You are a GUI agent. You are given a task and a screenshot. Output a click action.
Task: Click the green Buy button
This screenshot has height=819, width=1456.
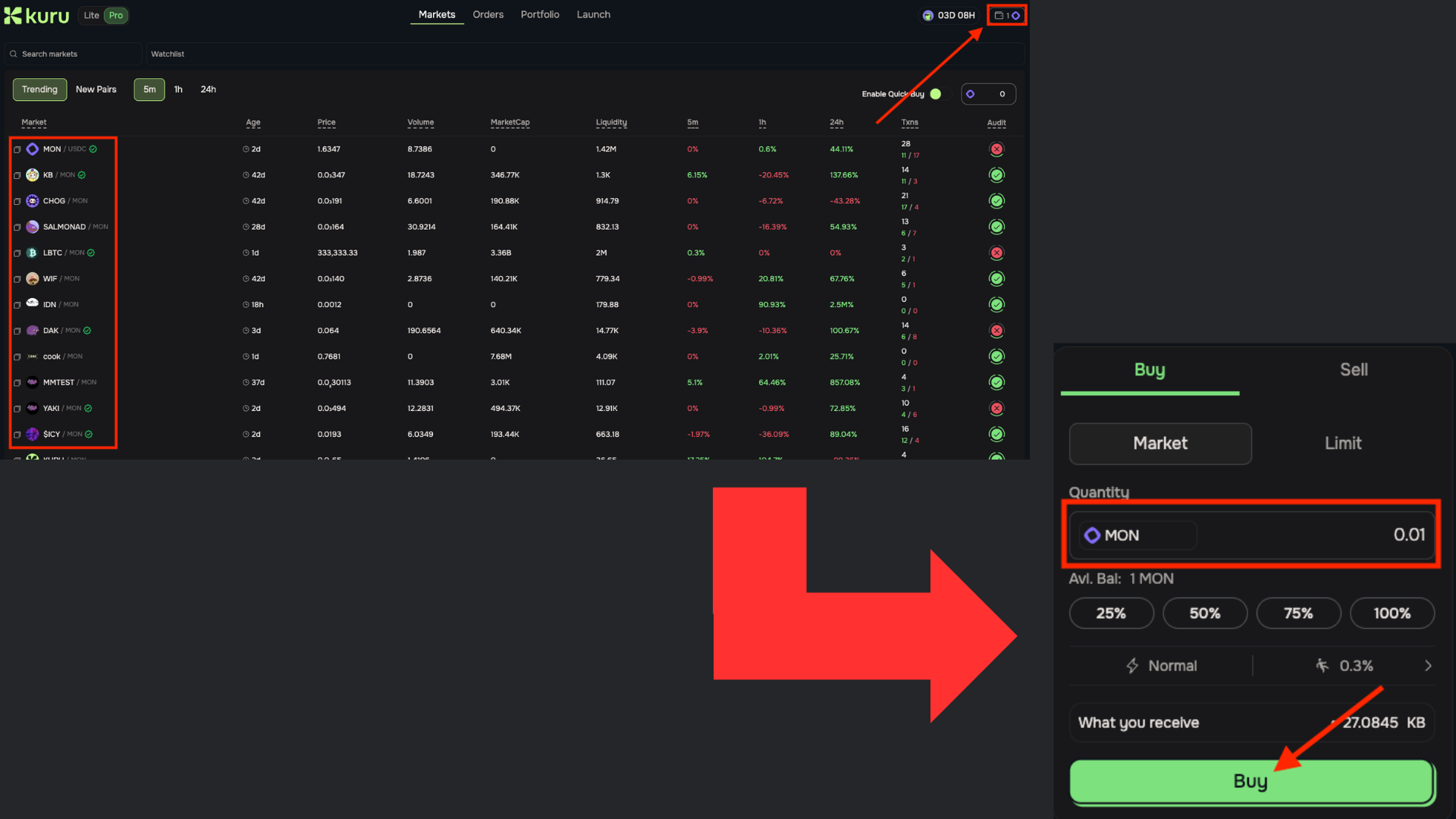pyautogui.click(x=1251, y=781)
